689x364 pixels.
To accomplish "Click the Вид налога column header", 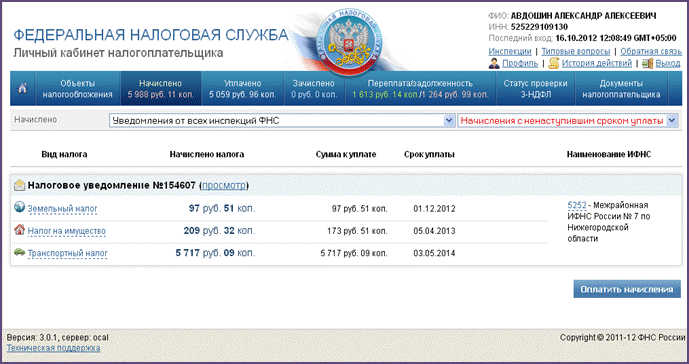I will pyautogui.click(x=64, y=154).
